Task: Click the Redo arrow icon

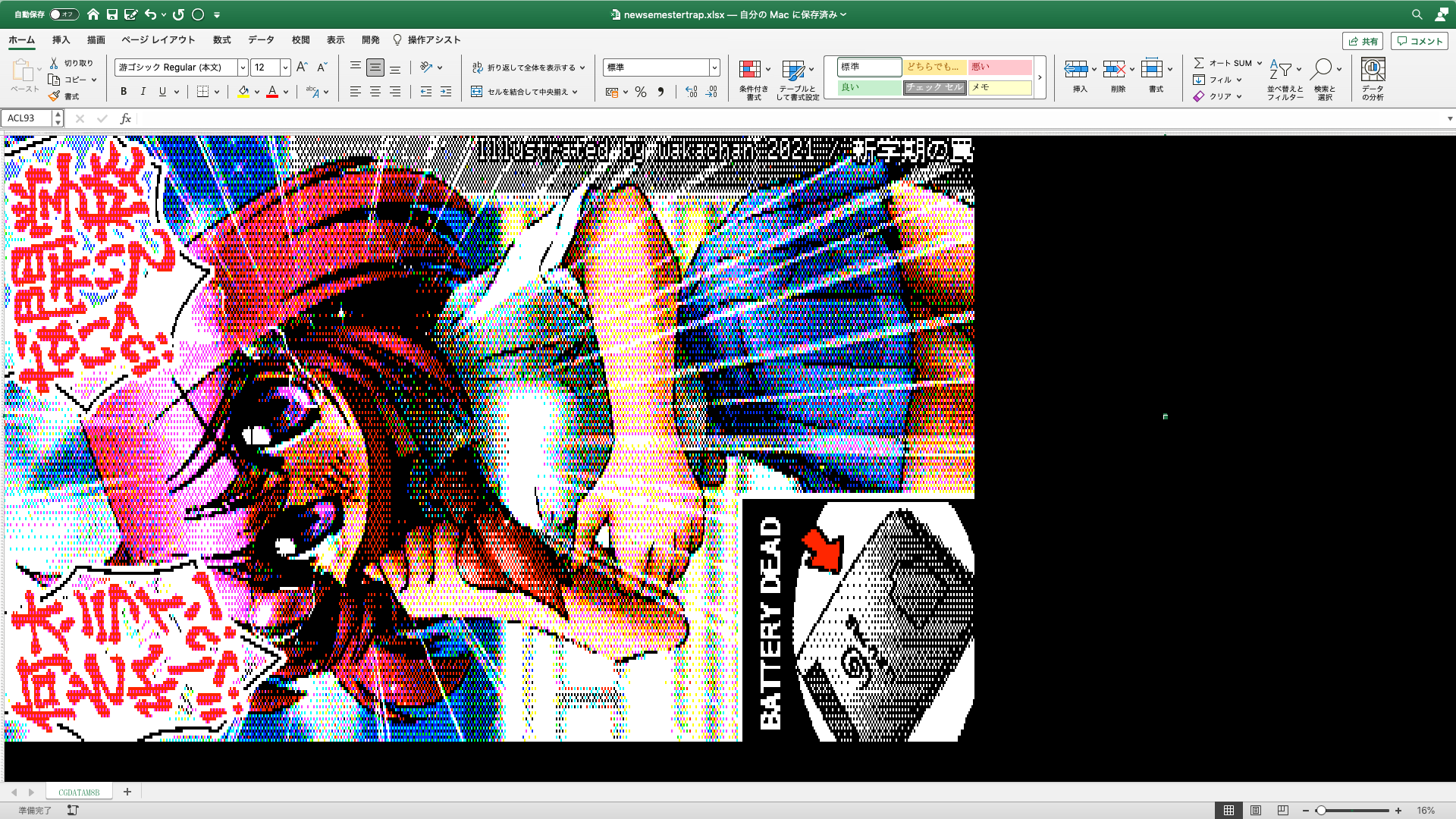Action: point(178,14)
